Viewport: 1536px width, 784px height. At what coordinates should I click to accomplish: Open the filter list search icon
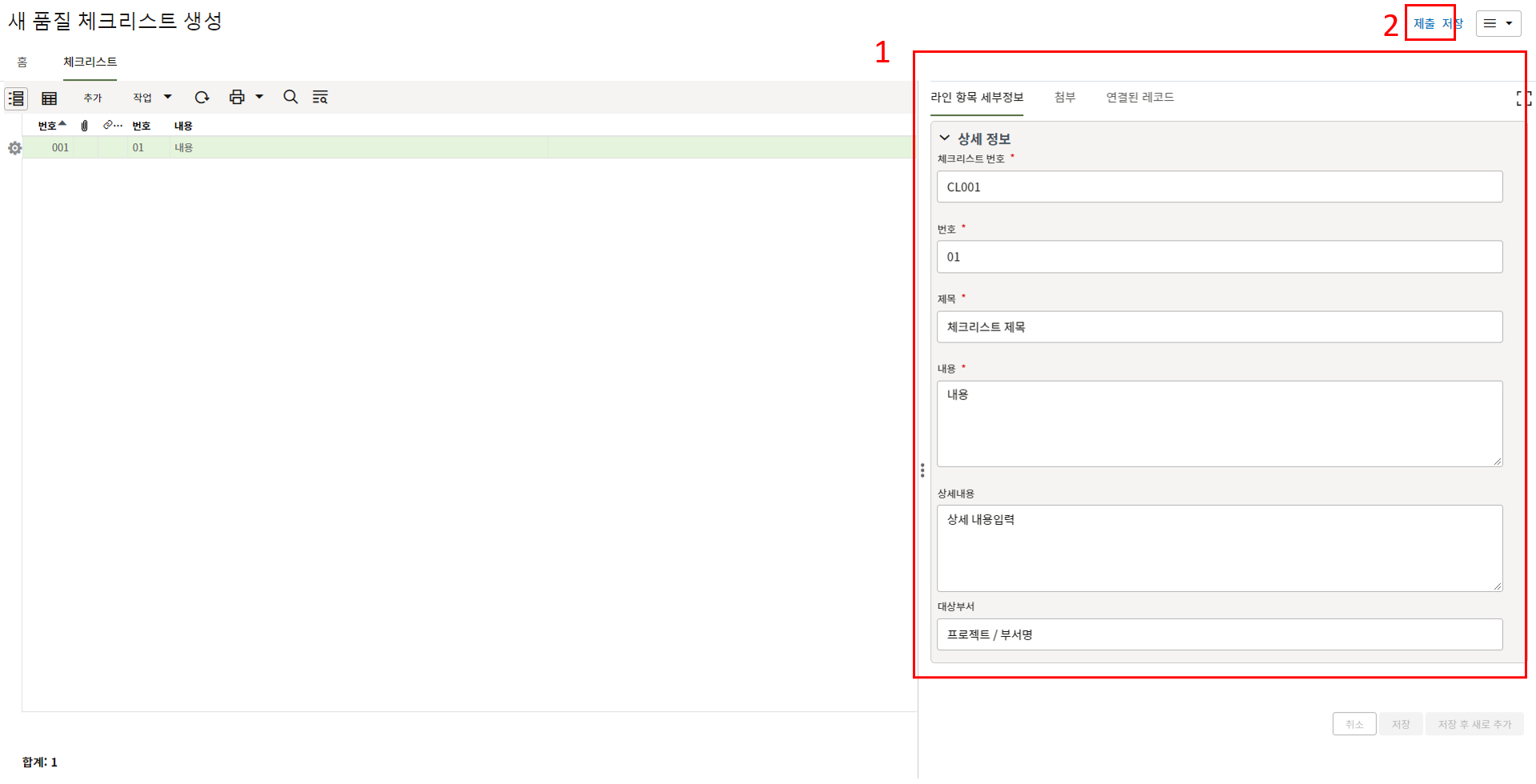coord(320,98)
